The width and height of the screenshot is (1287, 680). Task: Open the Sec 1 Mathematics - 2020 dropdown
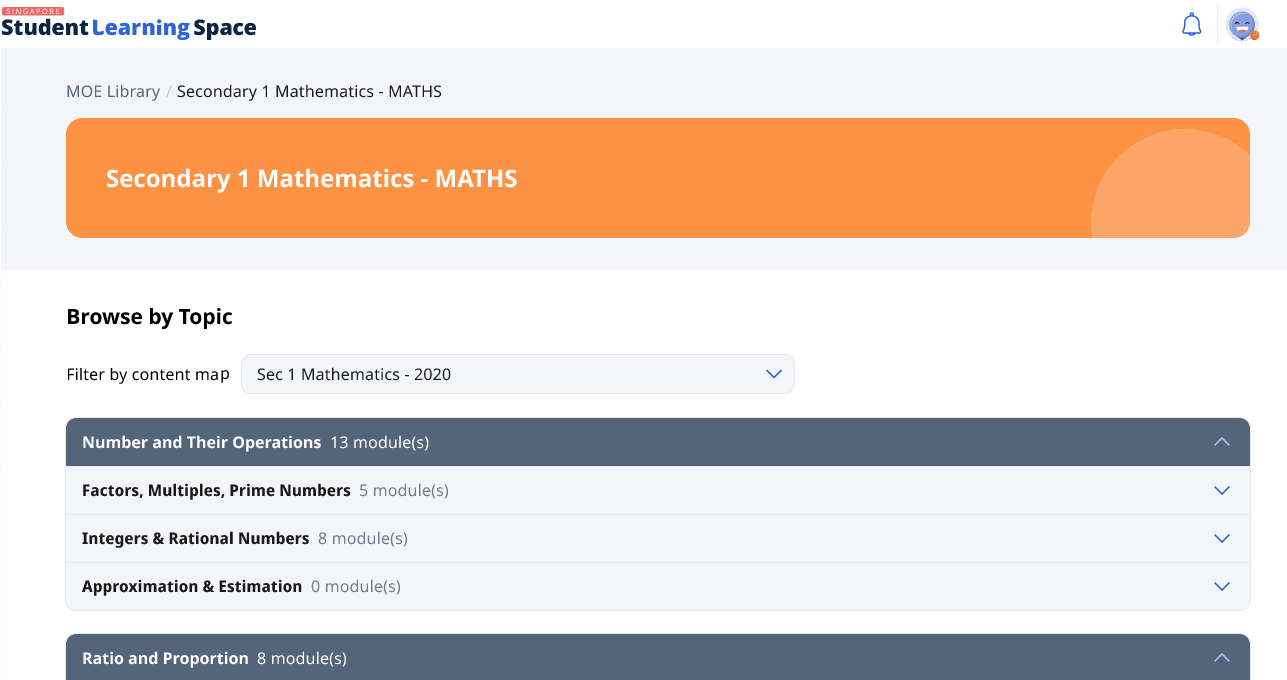coord(517,374)
